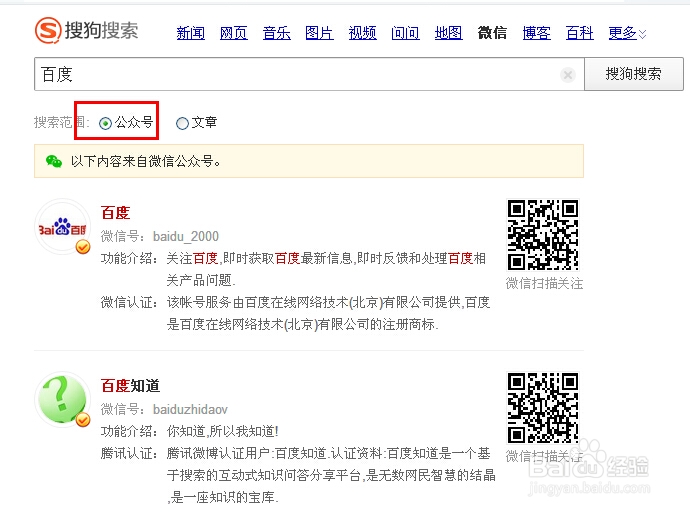690x512 pixels.
Task: Click the QR code for 百度 account
Action: pyautogui.click(x=543, y=235)
